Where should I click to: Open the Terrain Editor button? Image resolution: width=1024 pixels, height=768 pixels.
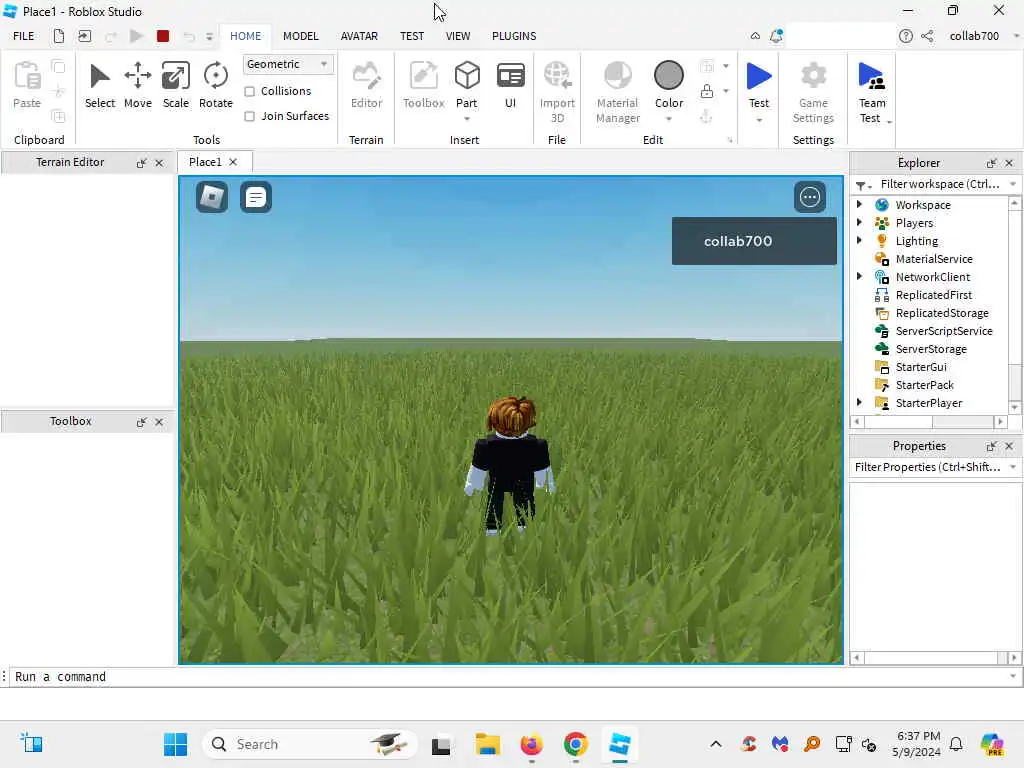click(366, 85)
